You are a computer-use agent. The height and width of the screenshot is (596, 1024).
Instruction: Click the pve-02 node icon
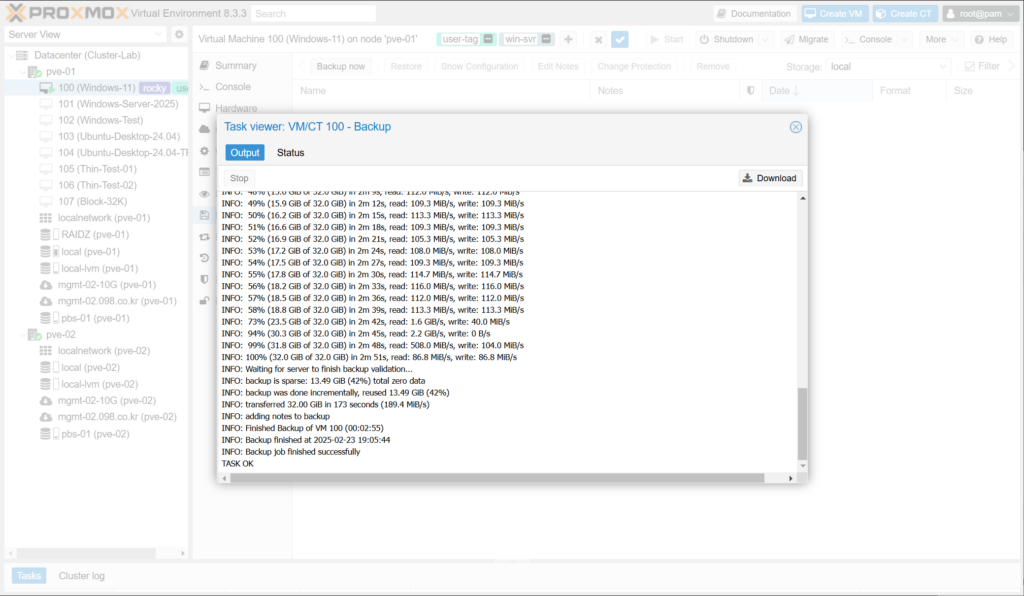point(35,335)
